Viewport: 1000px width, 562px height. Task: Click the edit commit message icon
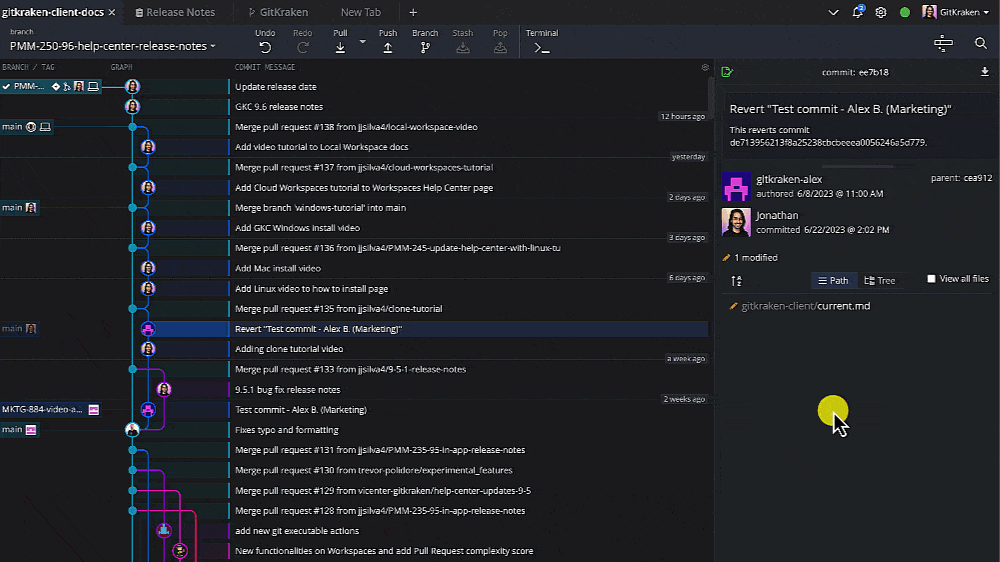(x=727, y=72)
